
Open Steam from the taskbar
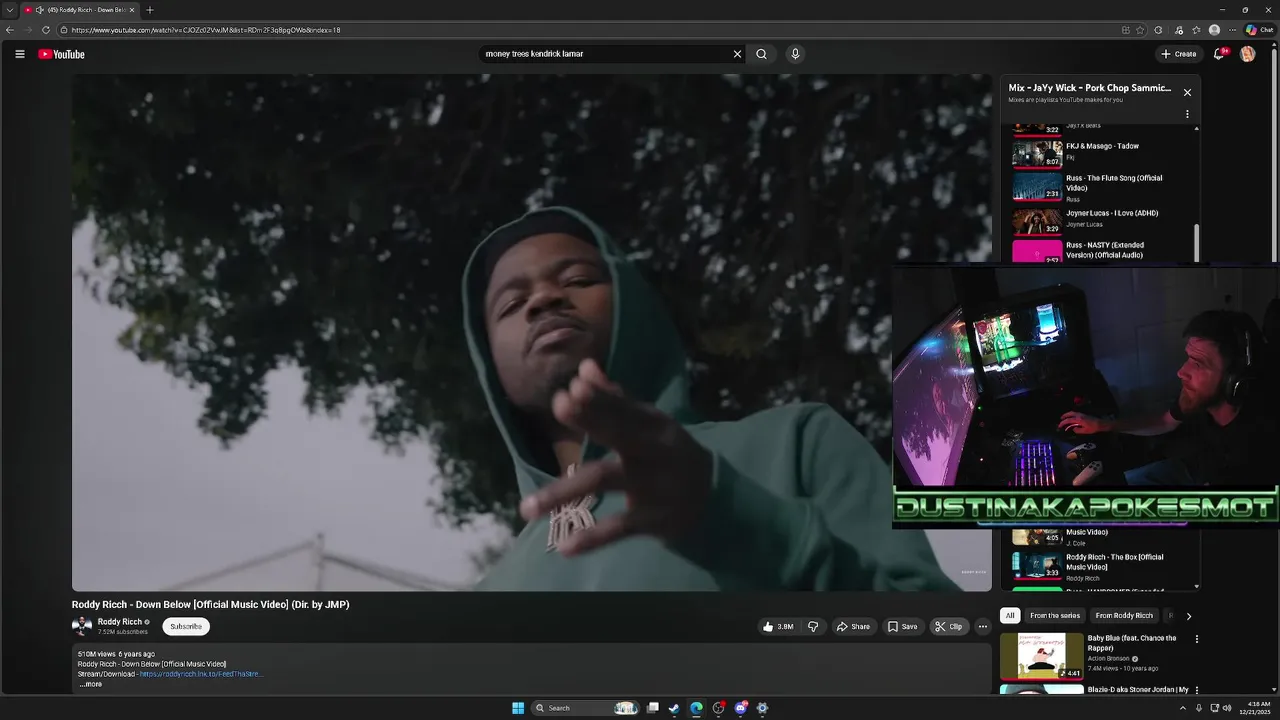coord(674,708)
